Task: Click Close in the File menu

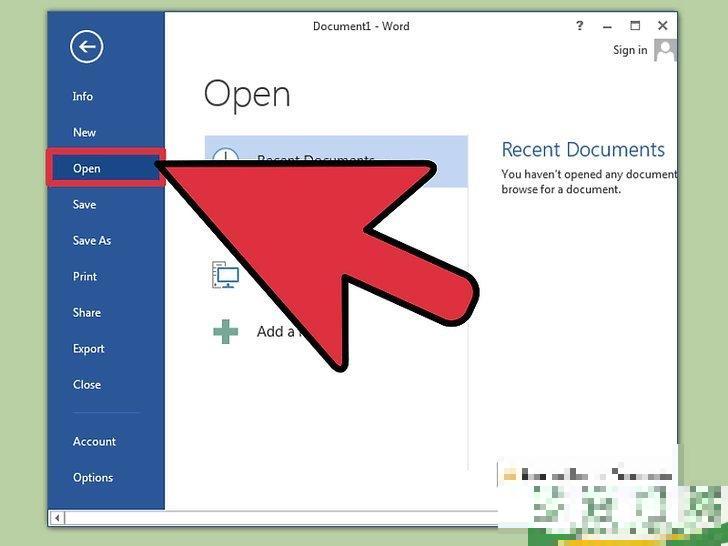Action: [x=87, y=384]
